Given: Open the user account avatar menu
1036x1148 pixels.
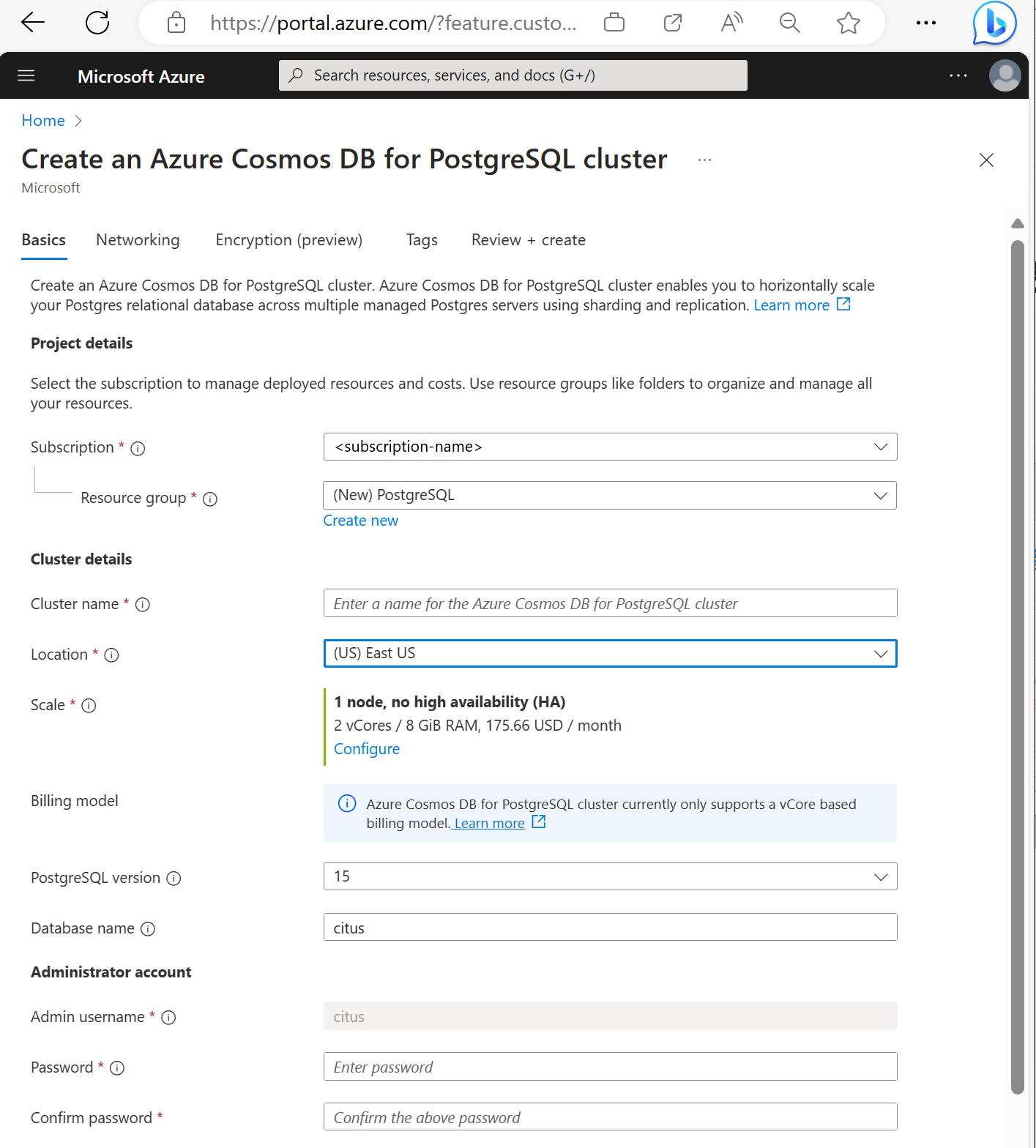Looking at the screenshot, I should pos(1005,75).
